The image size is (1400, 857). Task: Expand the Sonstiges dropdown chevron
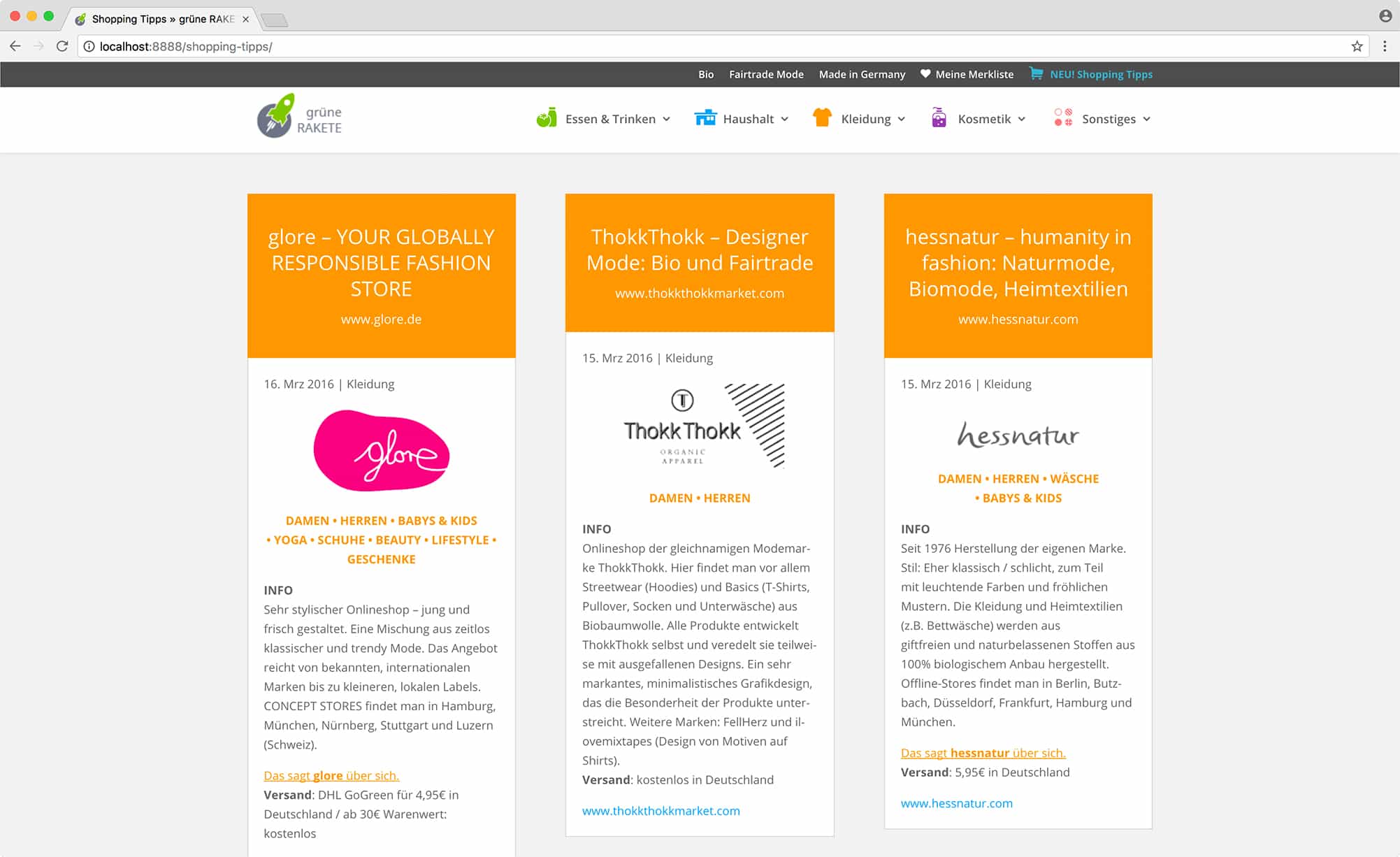click(x=1146, y=119)
